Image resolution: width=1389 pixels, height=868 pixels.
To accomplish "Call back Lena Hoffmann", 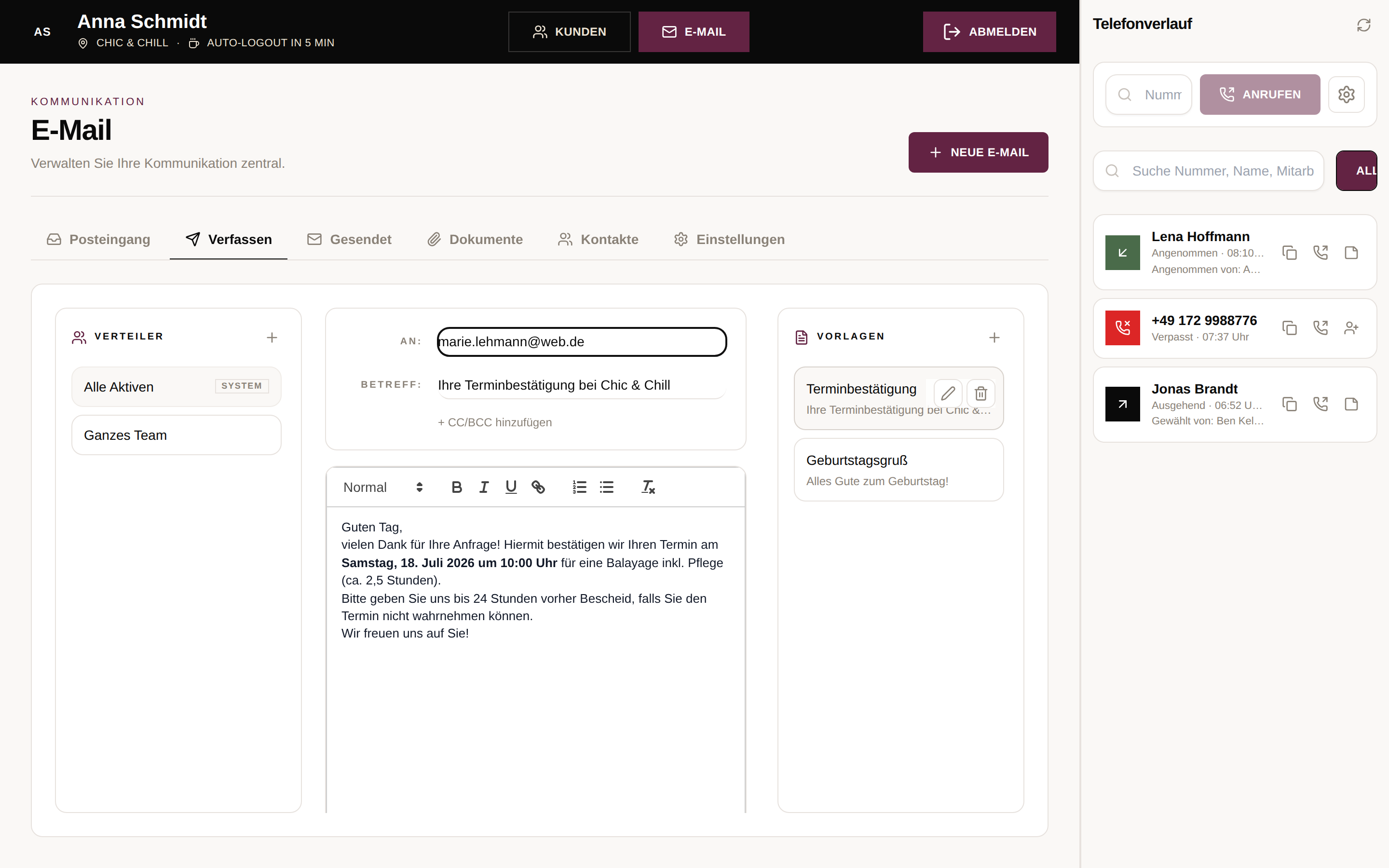I will [1320, 253].
